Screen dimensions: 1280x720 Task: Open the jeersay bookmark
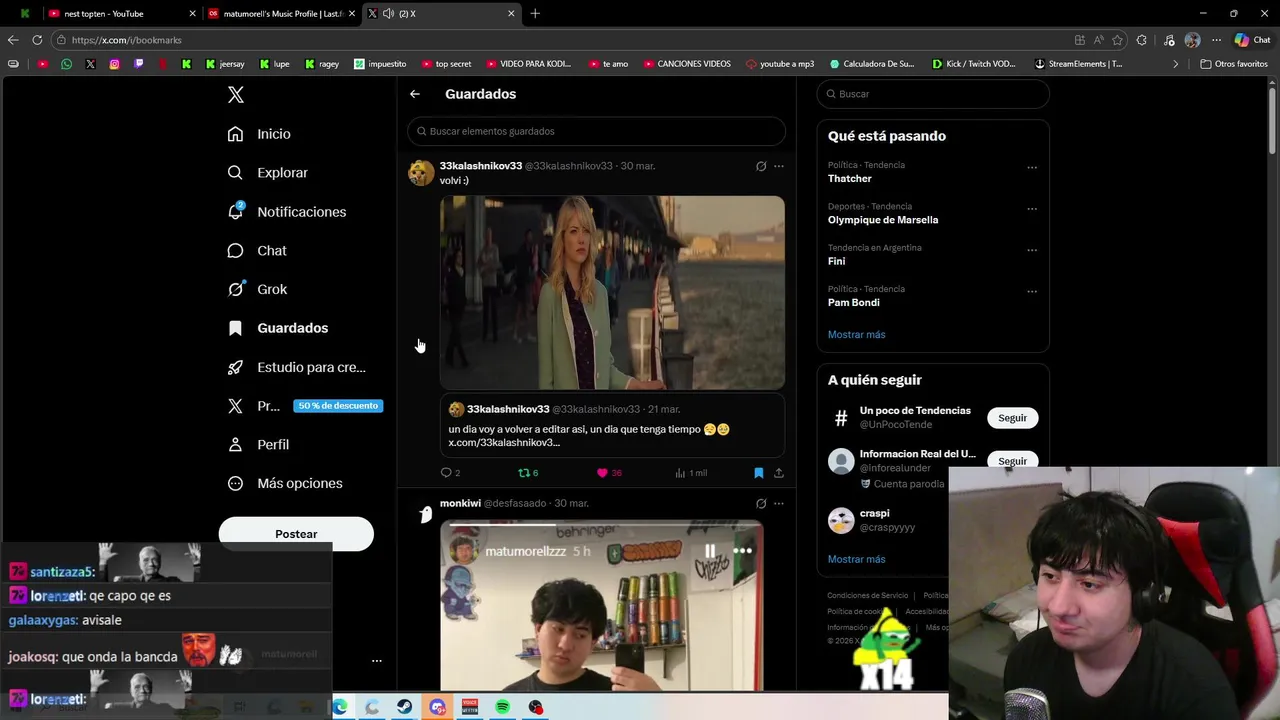click(225, 64)
